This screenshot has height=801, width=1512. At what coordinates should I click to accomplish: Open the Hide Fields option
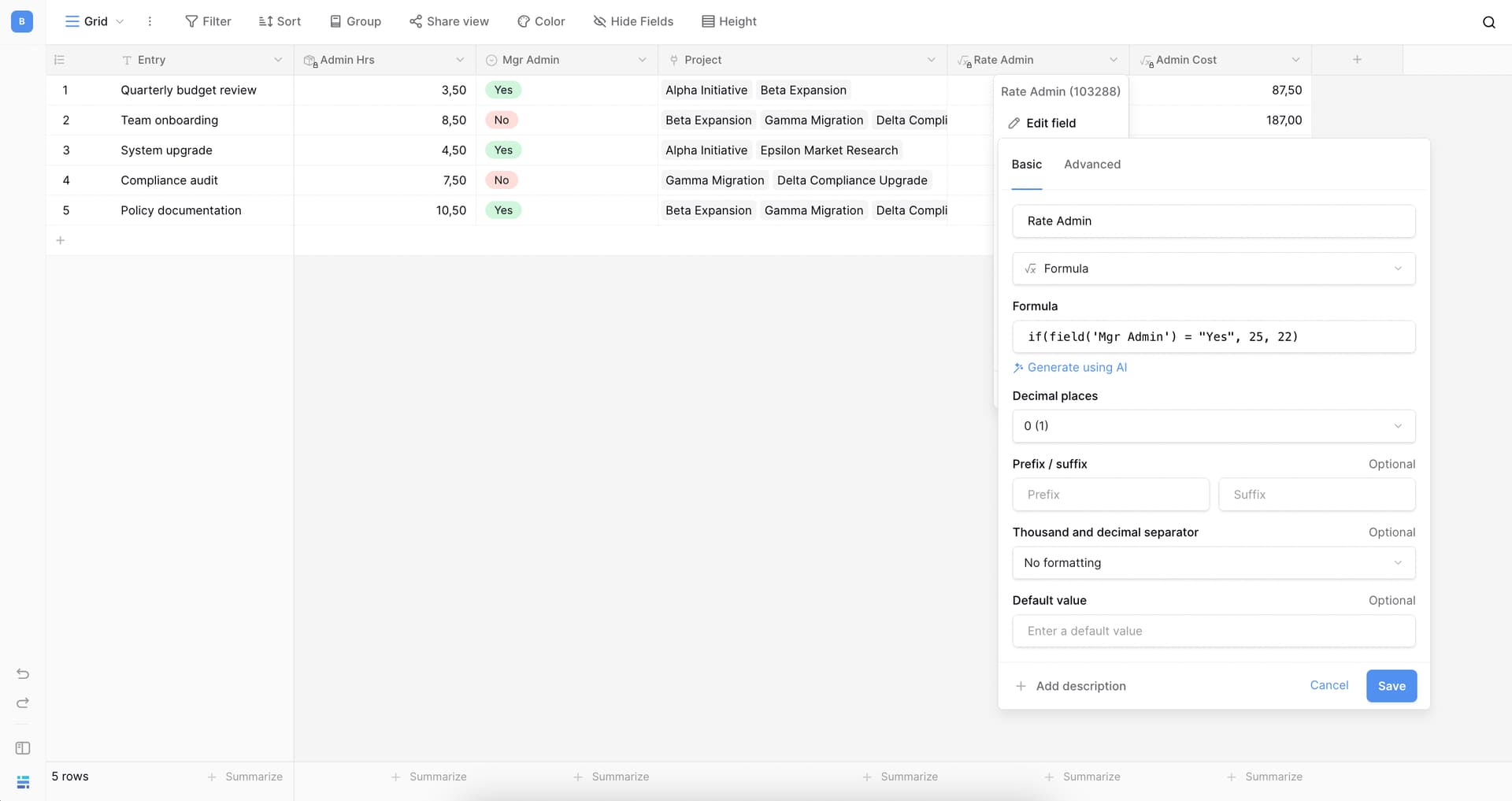coord(633,21)
